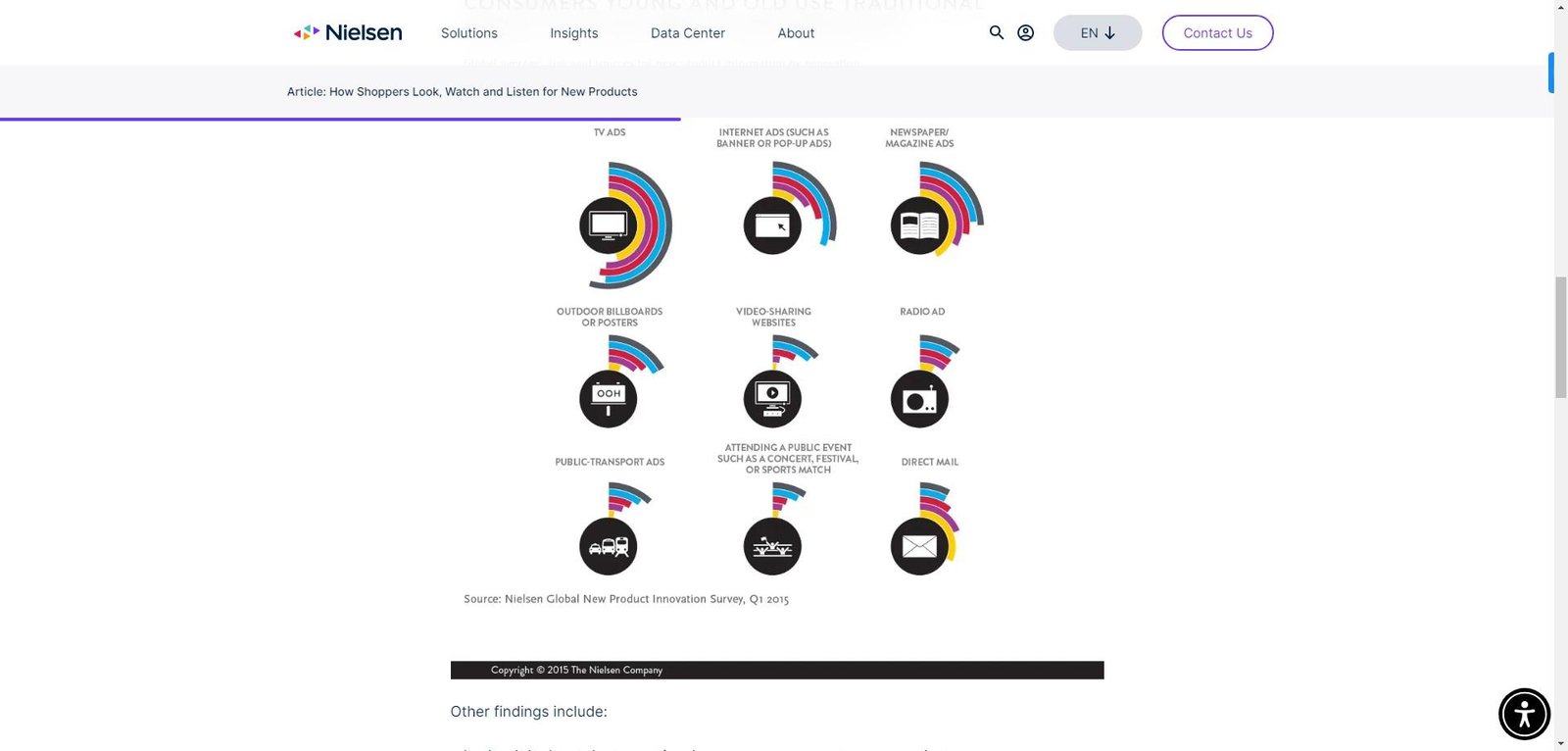Click the DIRECT MAIL label
The height and width of the screenshot is (751, 1568).
pos(930,462)
